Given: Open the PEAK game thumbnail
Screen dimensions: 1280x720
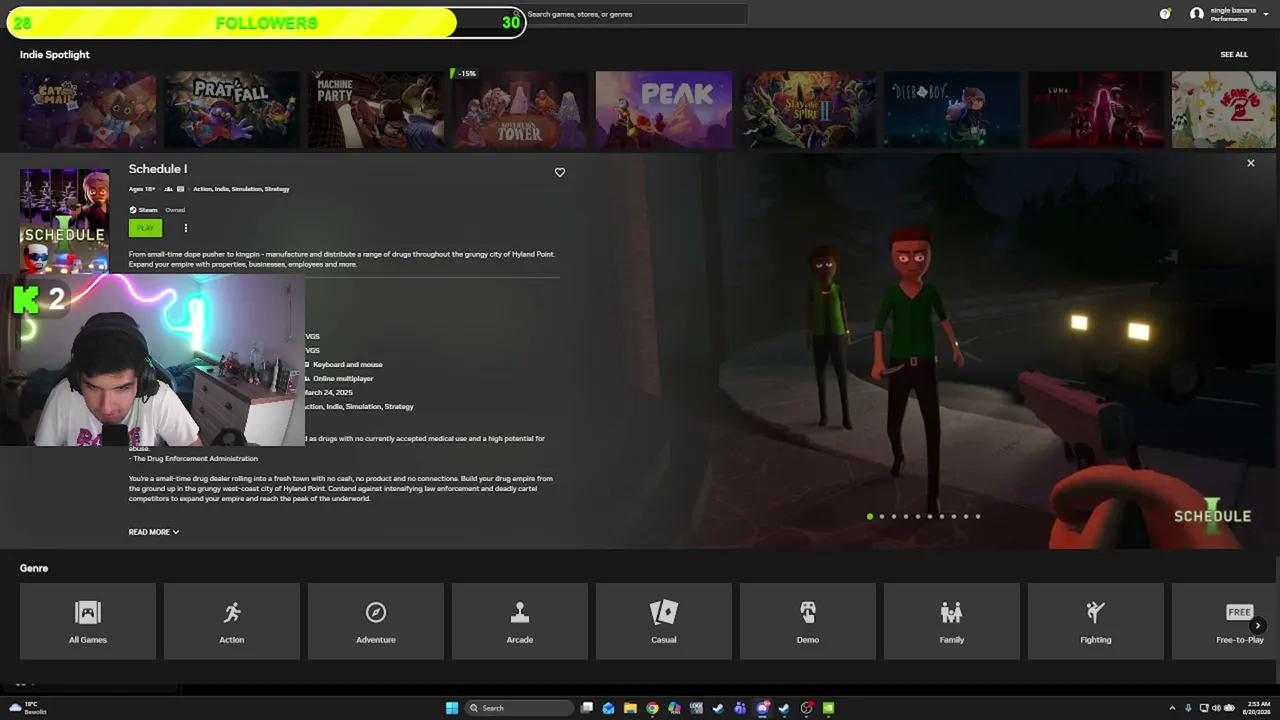Looking at the screenshot, I should (664, 110).
